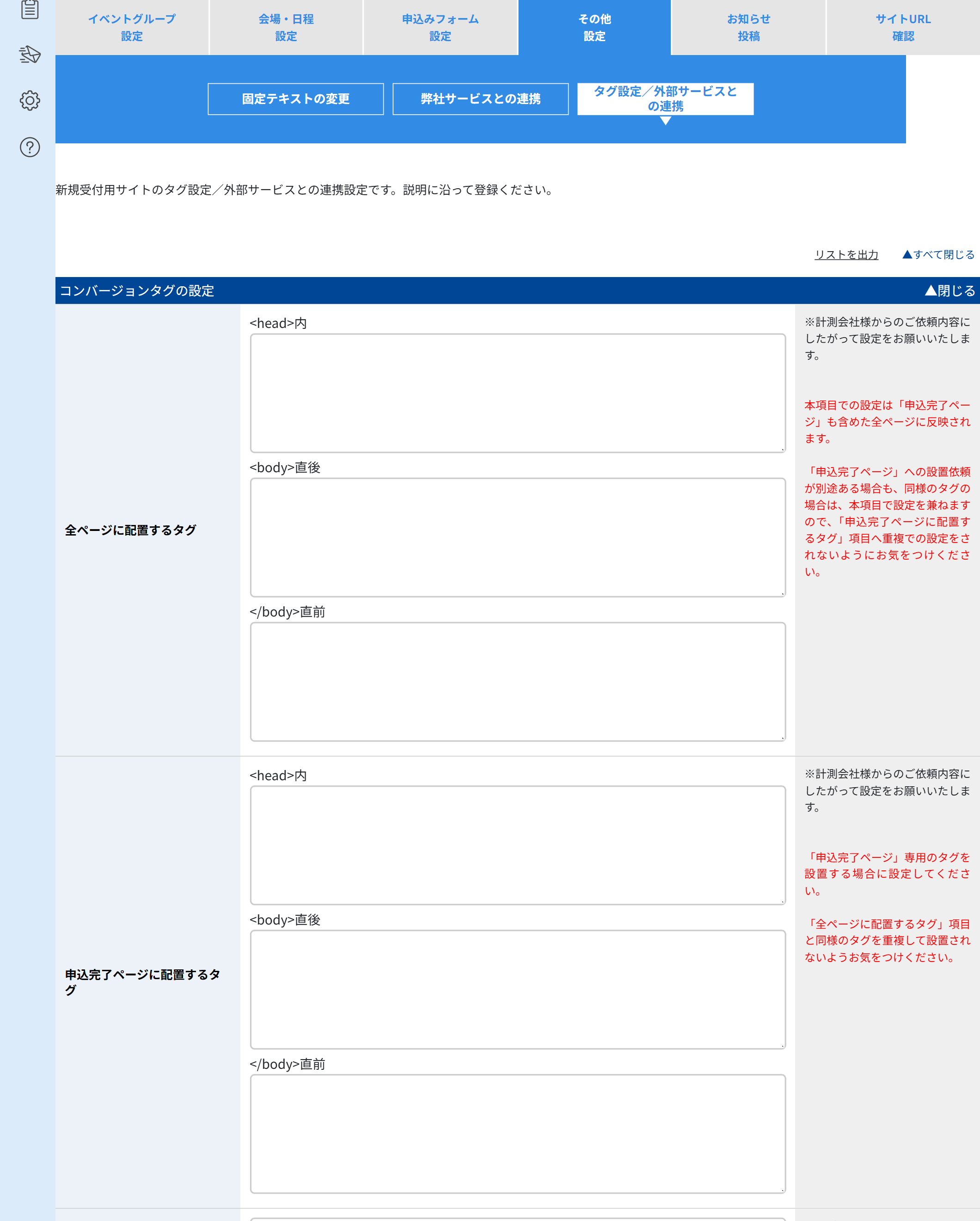
Task: Open the mail send icon in sidebar
Action: [30, 55]
